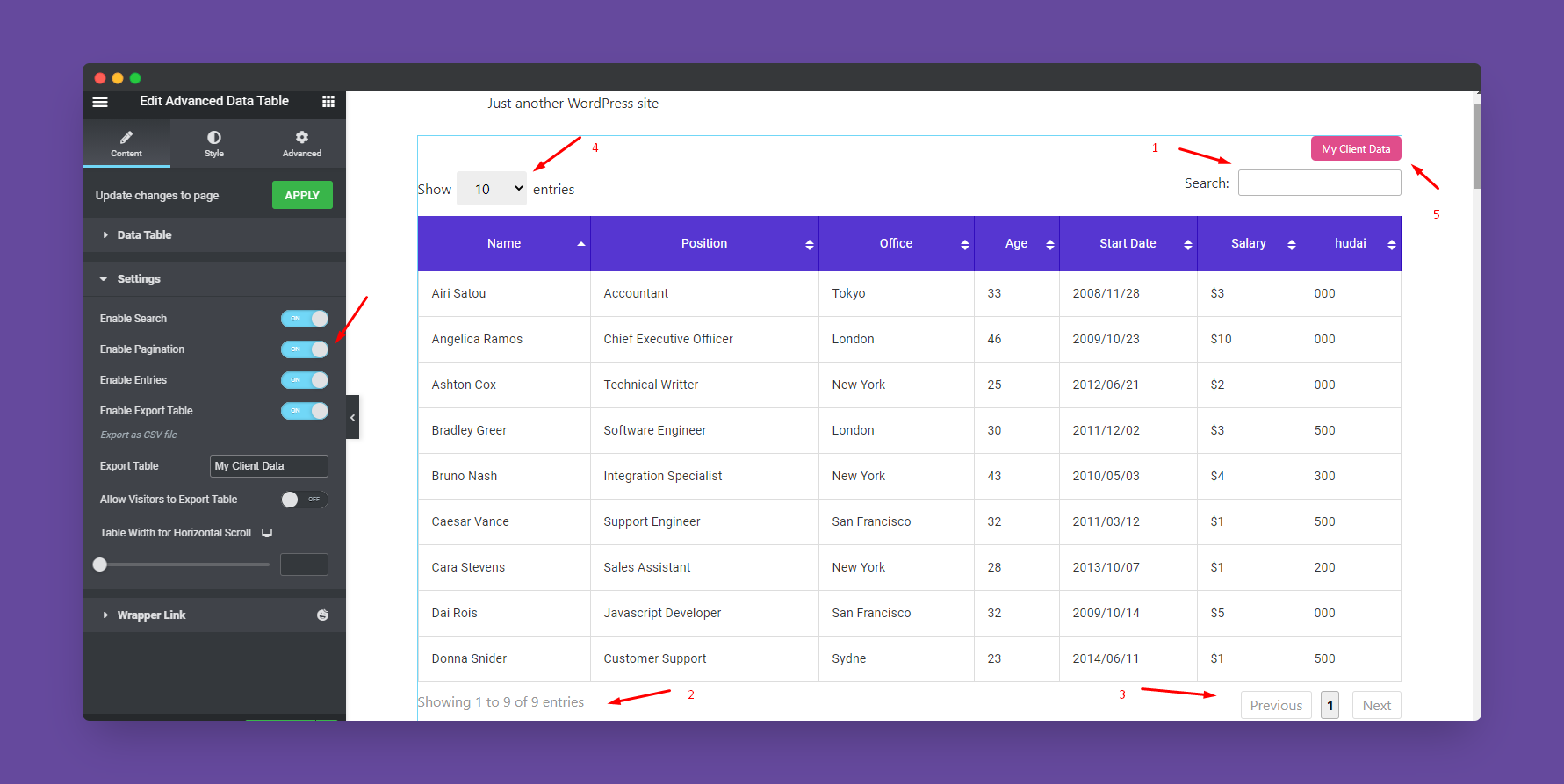
Task: Sort table by Name column
Action: [504, 244]
